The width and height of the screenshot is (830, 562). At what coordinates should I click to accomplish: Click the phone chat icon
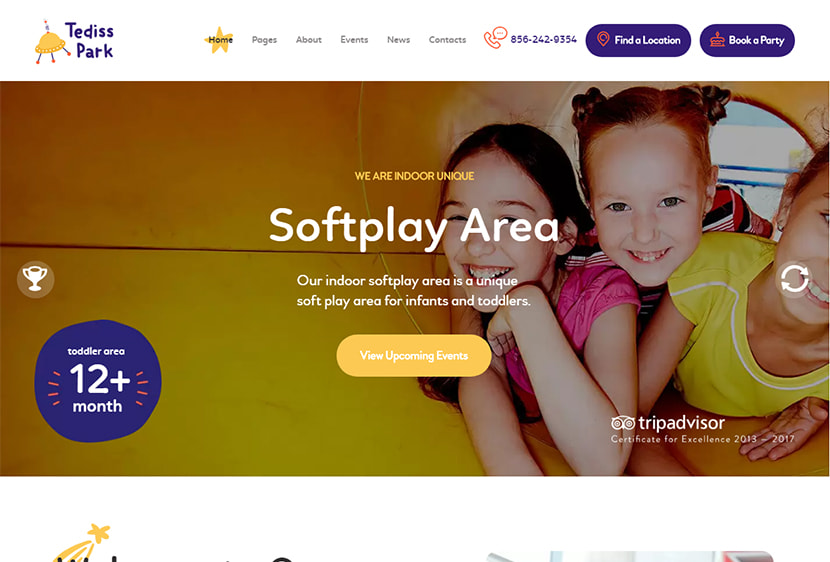click(495, 38)
